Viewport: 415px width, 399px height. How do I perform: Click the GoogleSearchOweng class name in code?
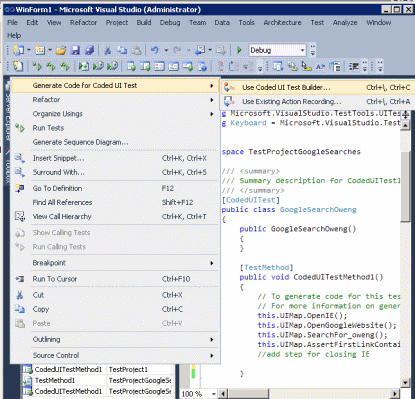coord(318,210)
